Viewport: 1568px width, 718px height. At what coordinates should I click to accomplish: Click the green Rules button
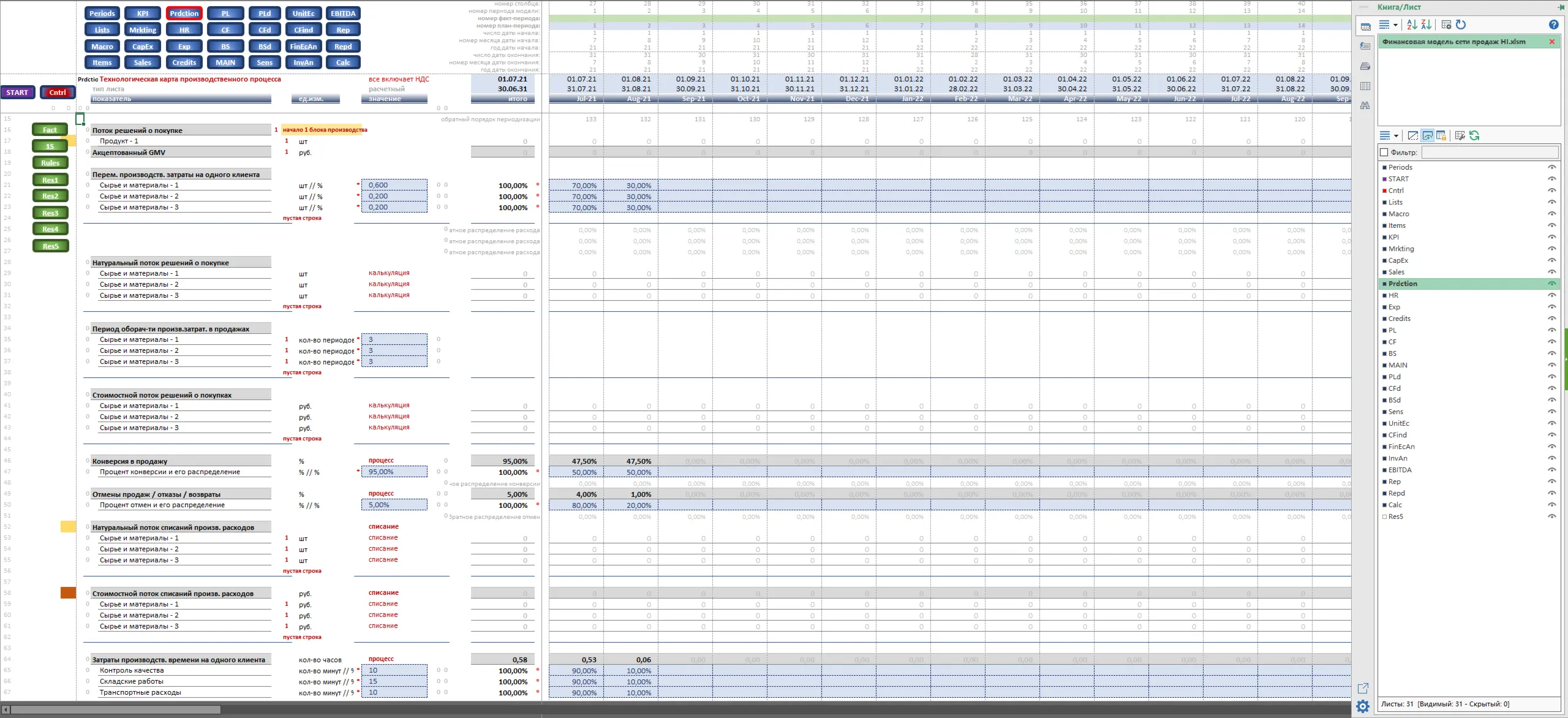click(50, 163)
